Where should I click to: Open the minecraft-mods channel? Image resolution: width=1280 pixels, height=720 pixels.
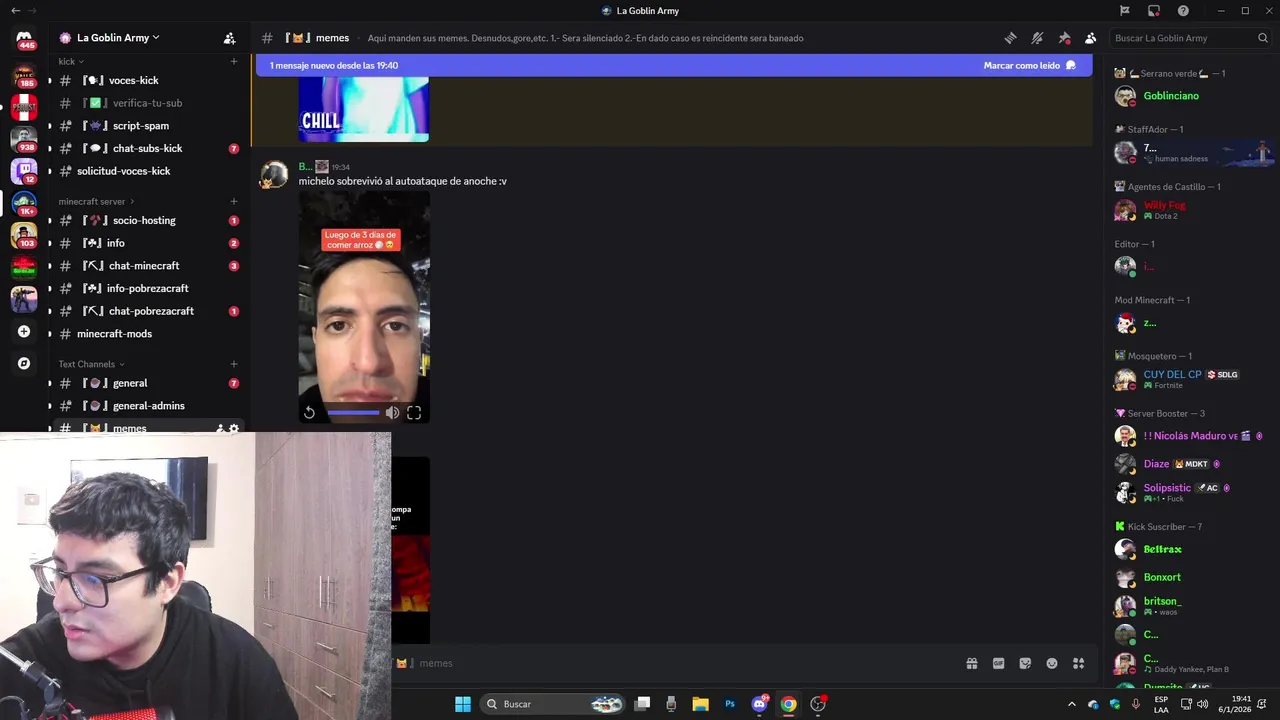[x=147, y=334]
